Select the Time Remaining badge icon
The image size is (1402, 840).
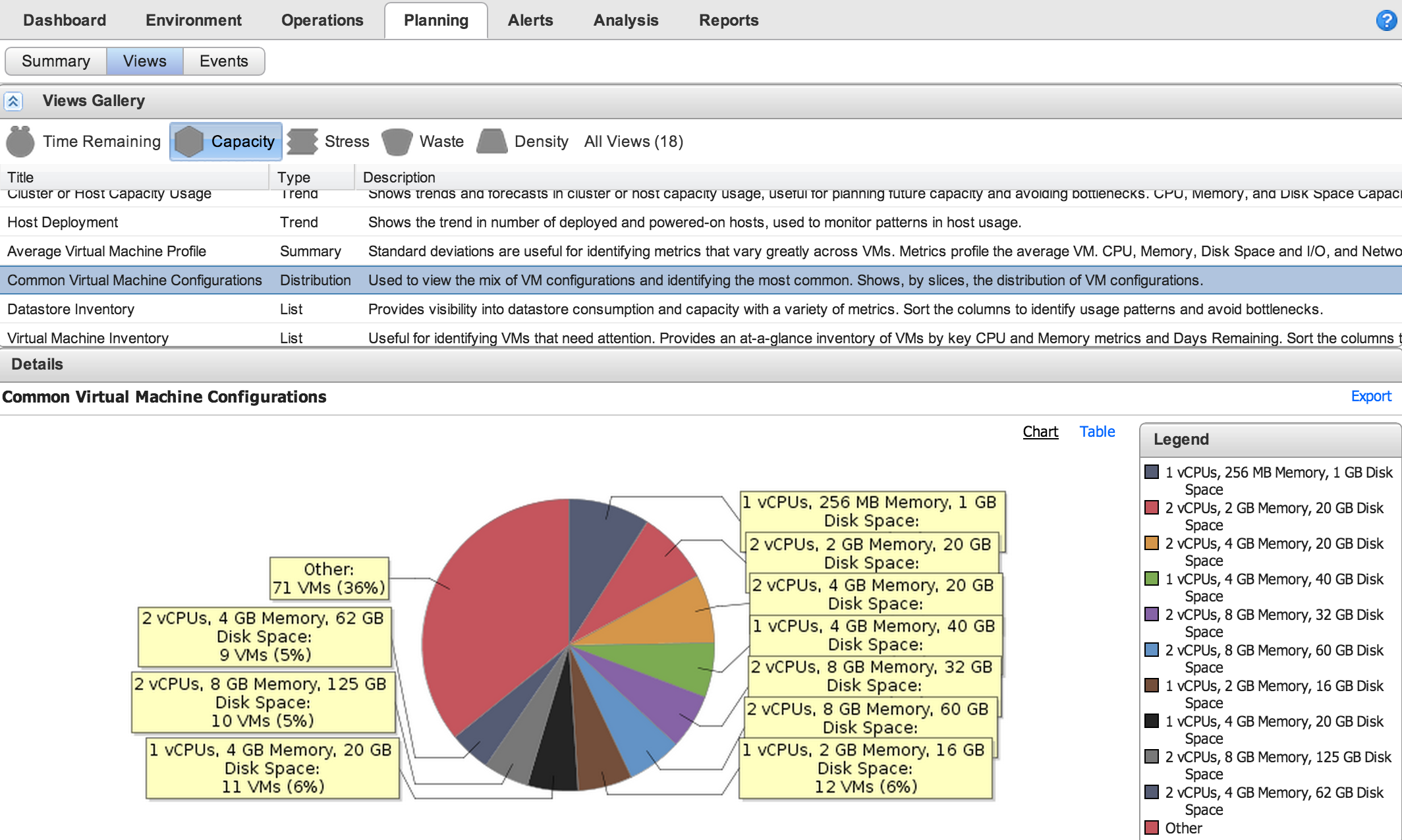pyautogui.click(x=20, y=142)
